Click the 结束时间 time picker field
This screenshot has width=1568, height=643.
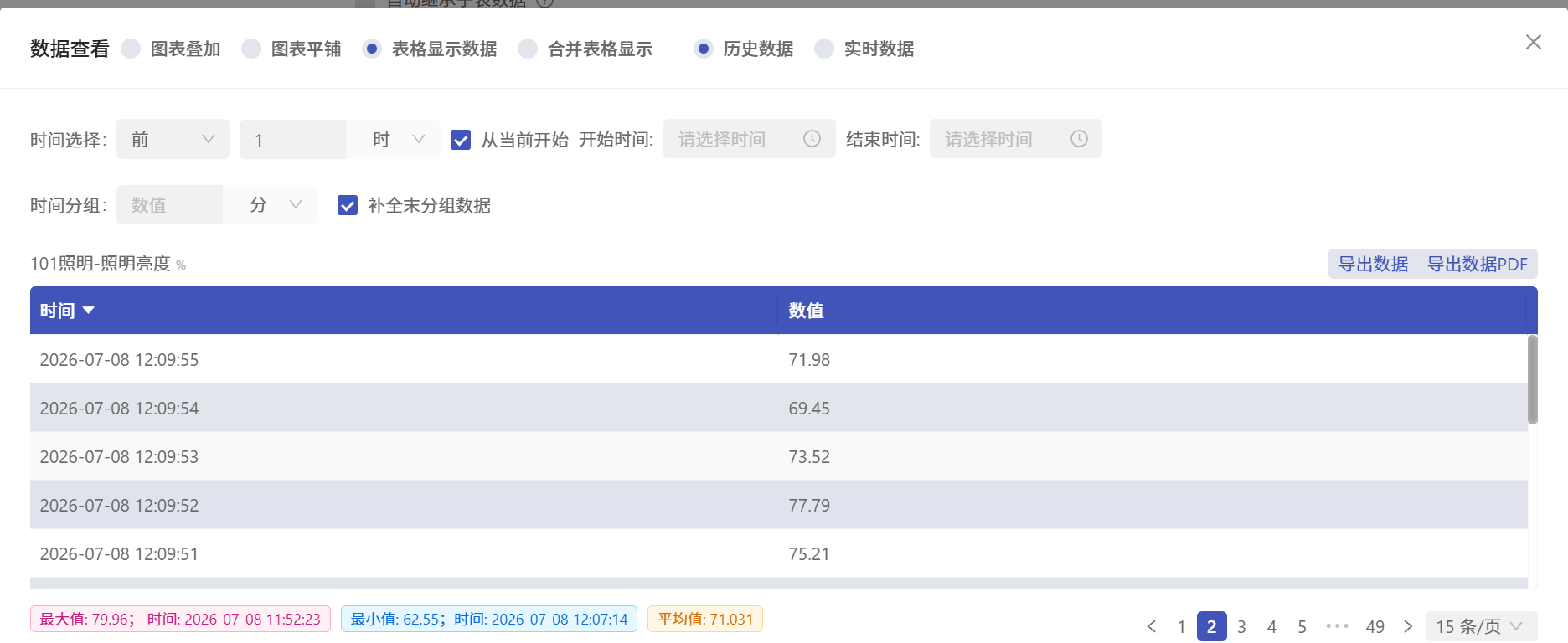click(1016, 139)
